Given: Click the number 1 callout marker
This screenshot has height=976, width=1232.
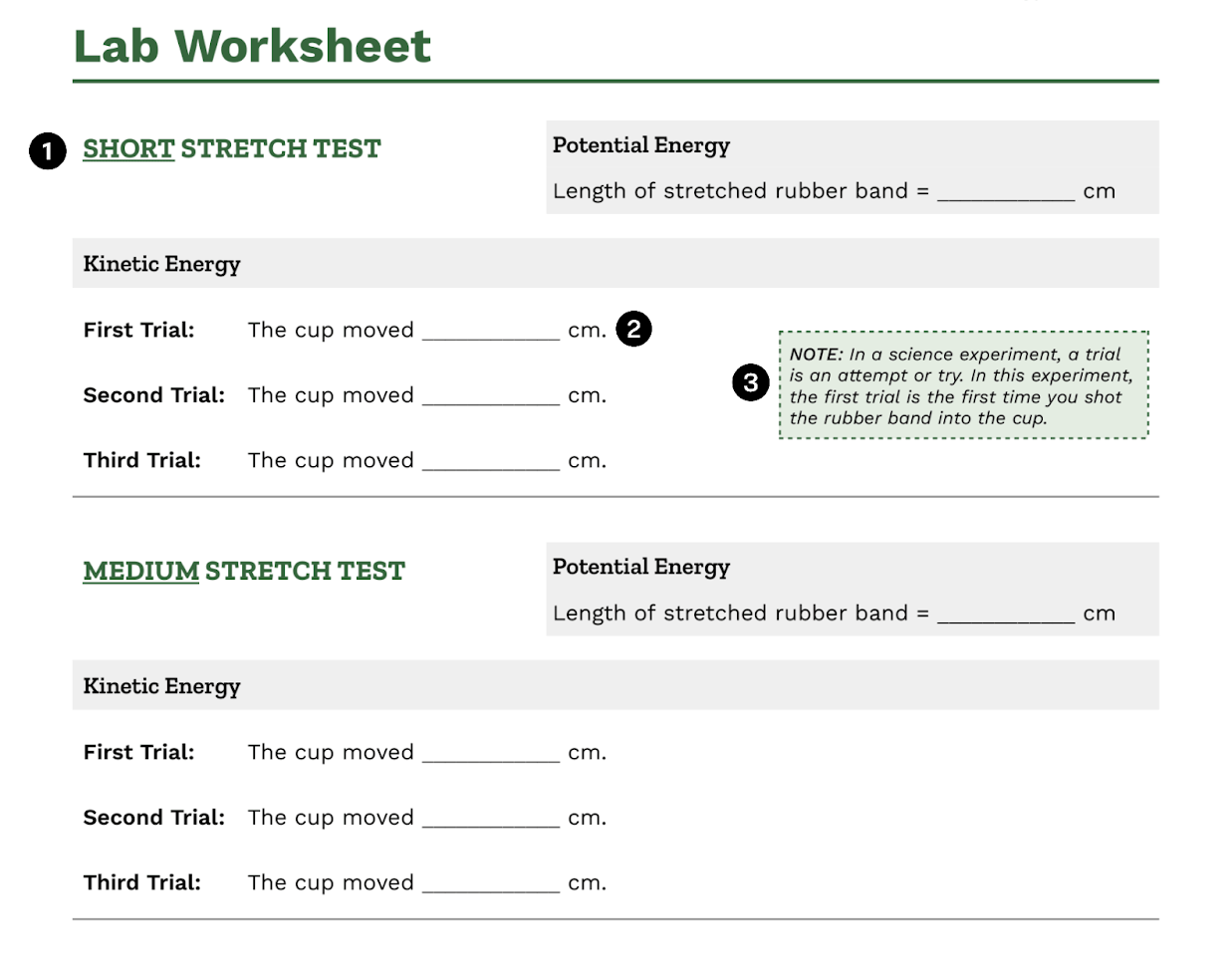Looking at the screenshot, I should (x=48, y=151).
